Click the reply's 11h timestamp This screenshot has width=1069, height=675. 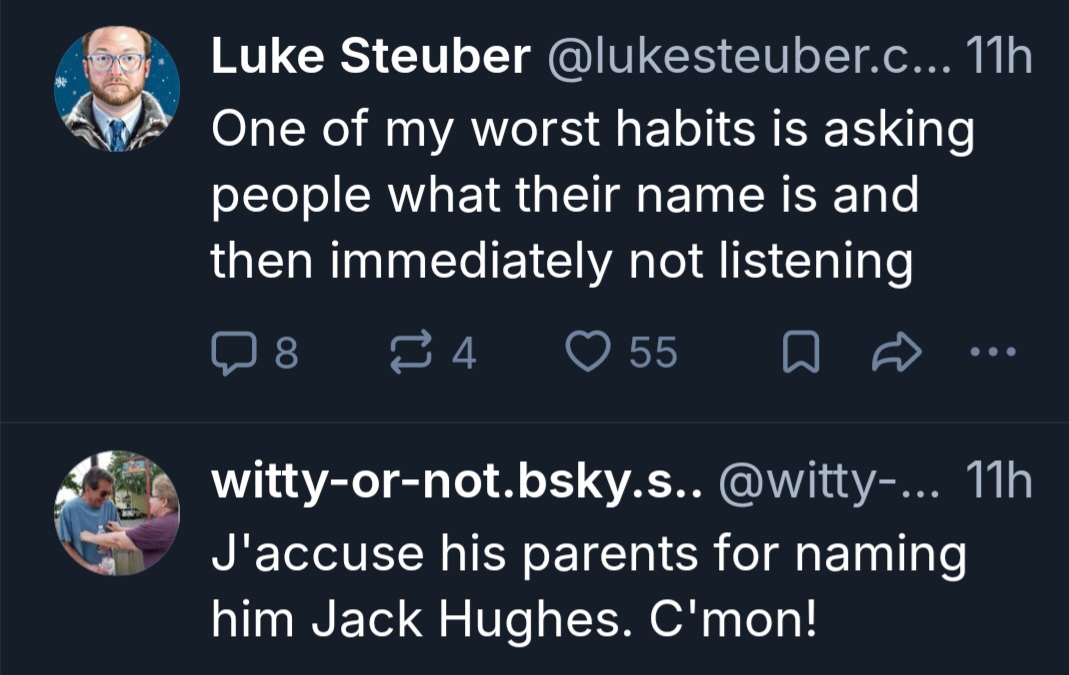click(x=1001, y=485)
